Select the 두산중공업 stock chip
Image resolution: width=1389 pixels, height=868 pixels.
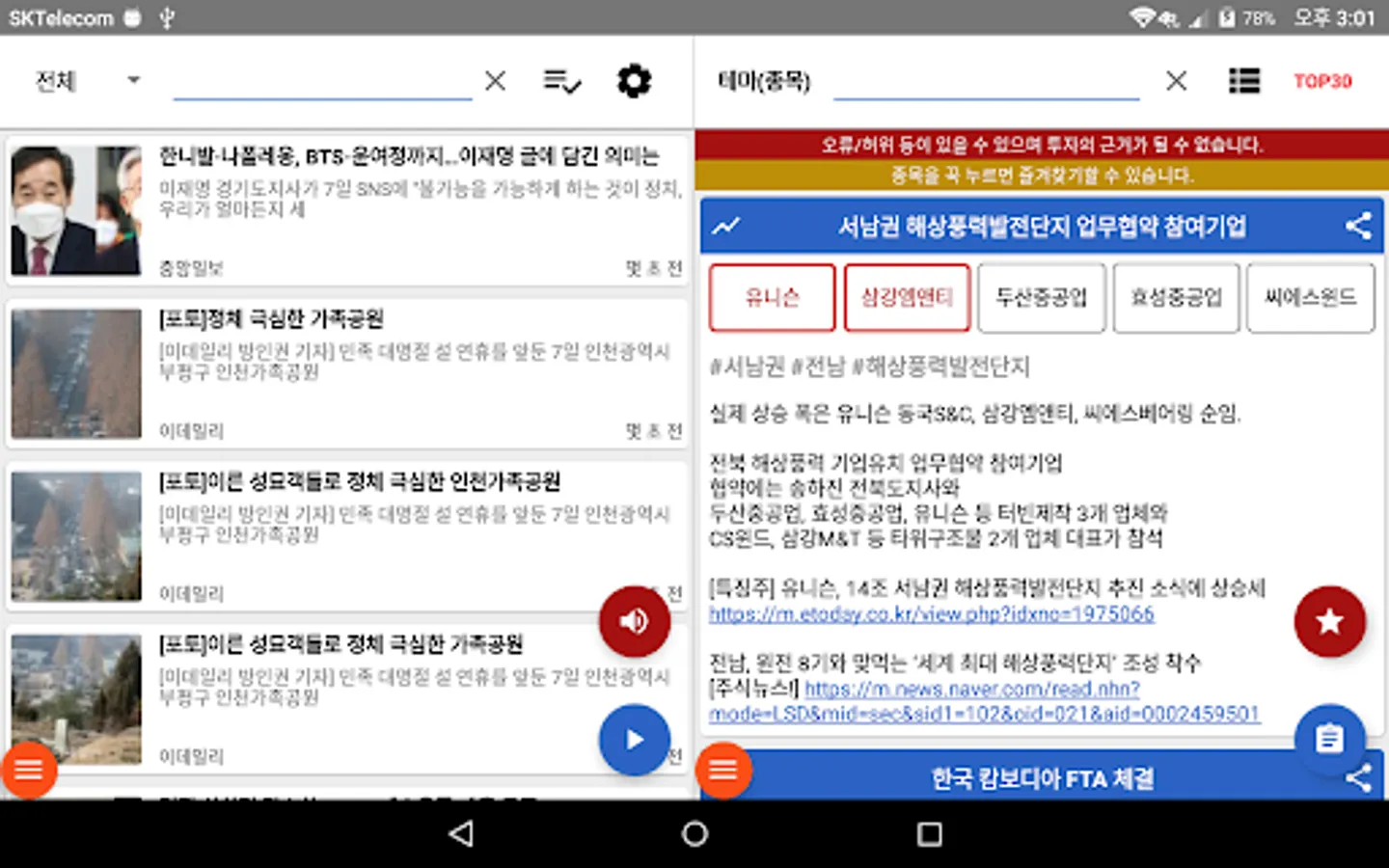click(x=1042, y=297)
